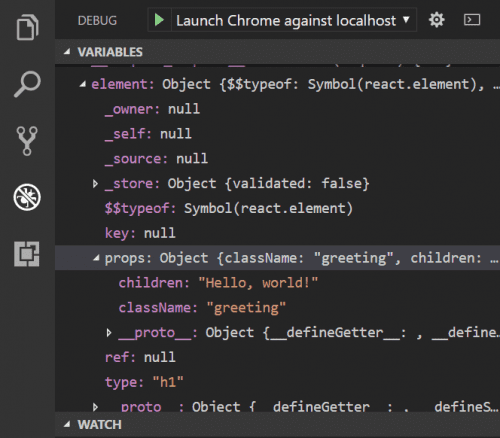Collapse the element object node
The width and height of the screenshot is (500, 438).
tap(83, 84)
